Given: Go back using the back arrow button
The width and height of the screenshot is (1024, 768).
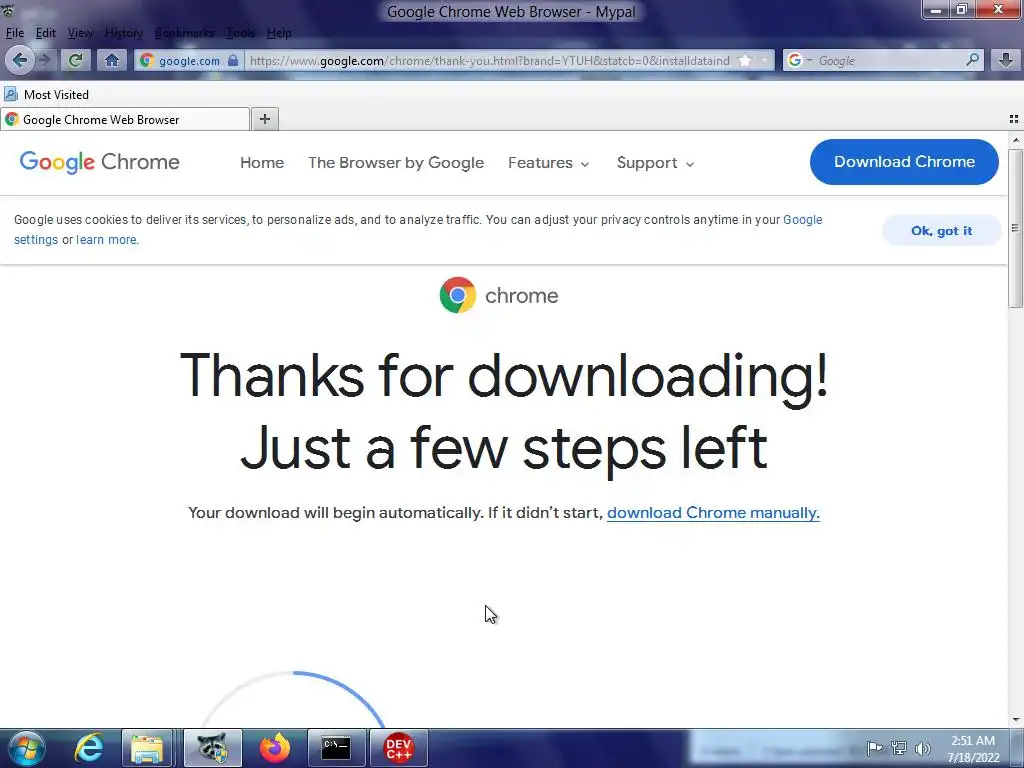Looking at the screenshot, I should click(x=20, y=60).
